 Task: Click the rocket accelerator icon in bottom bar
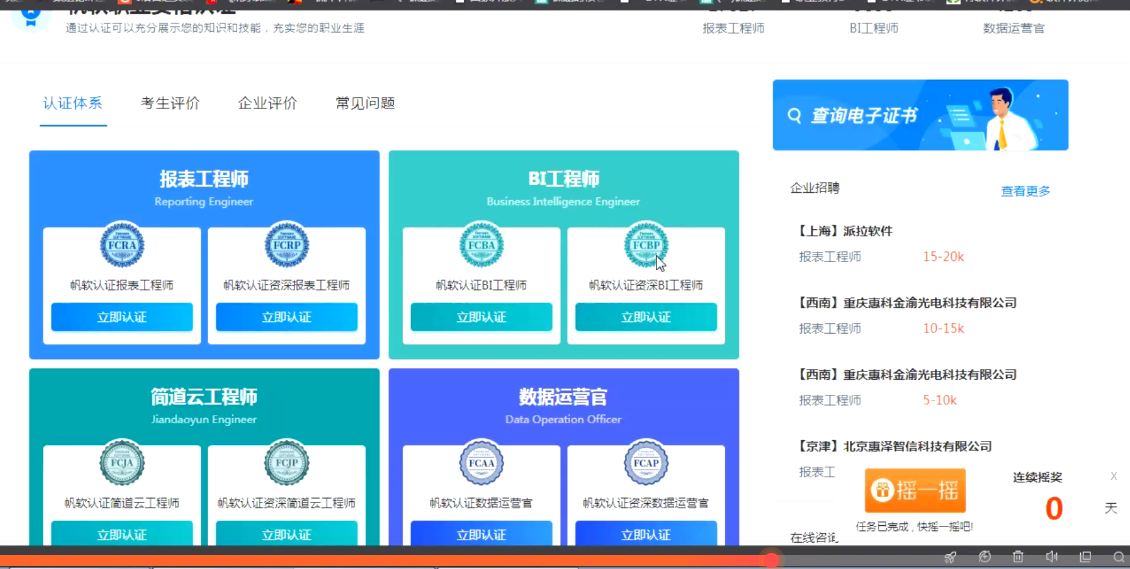[x=950, y=557]
